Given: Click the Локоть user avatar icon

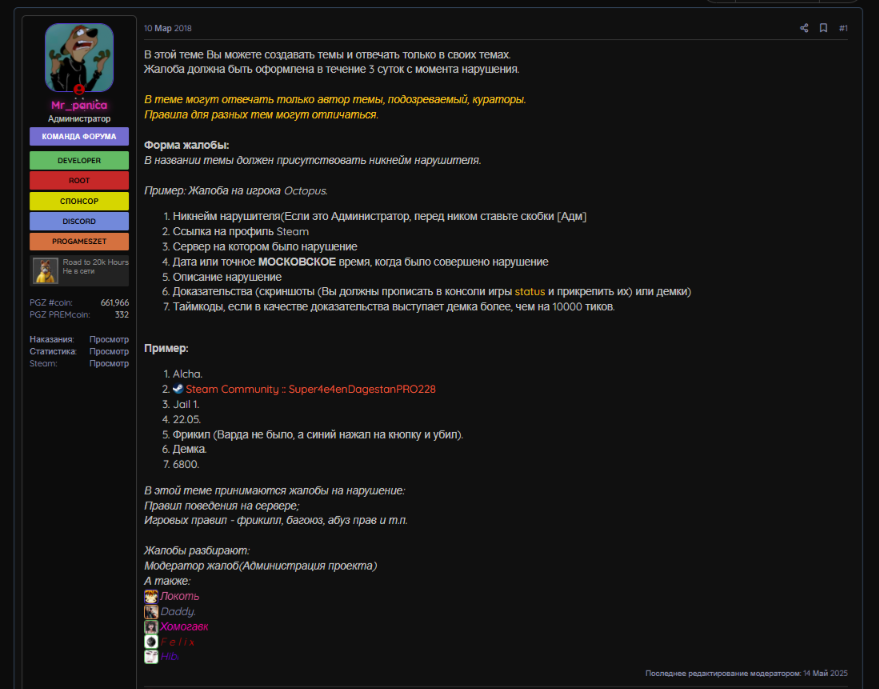Looking at the screenshot, I should click(x=151, y=596).
